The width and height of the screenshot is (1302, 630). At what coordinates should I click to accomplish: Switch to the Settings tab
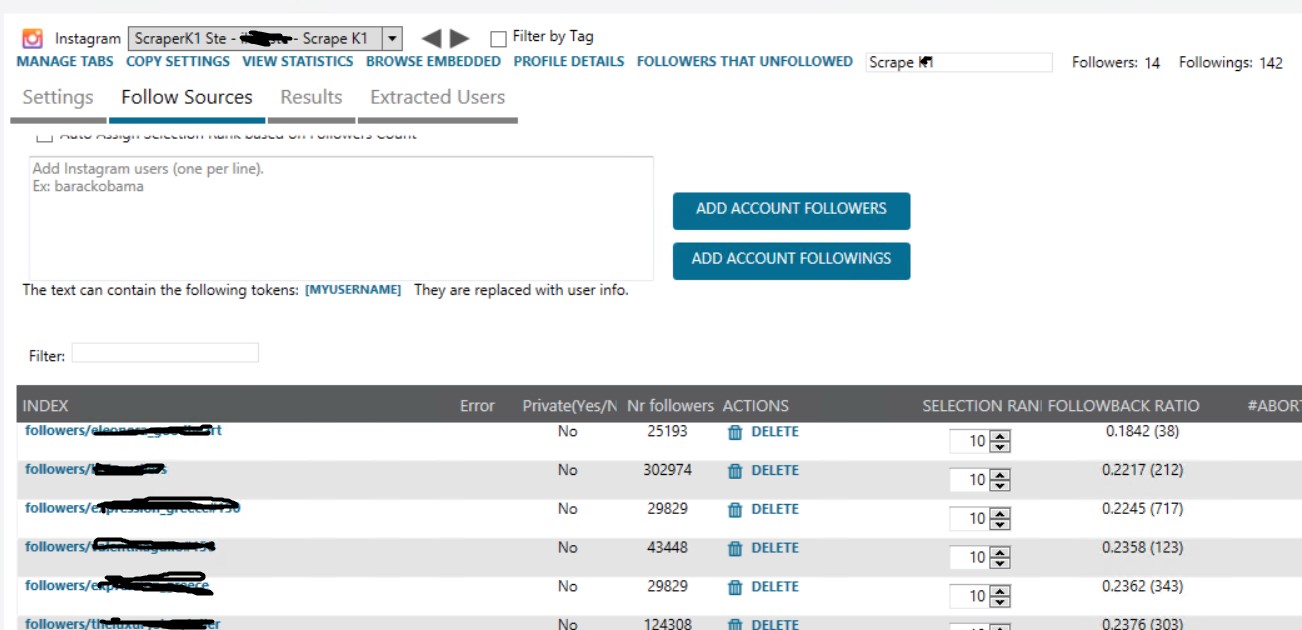[x=58, y=98]
